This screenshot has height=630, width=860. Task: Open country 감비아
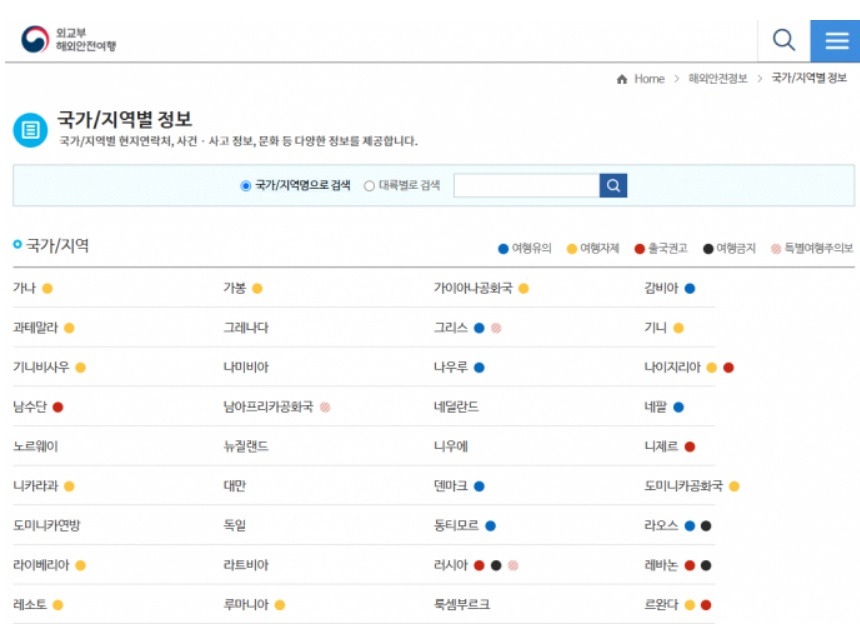661,288
